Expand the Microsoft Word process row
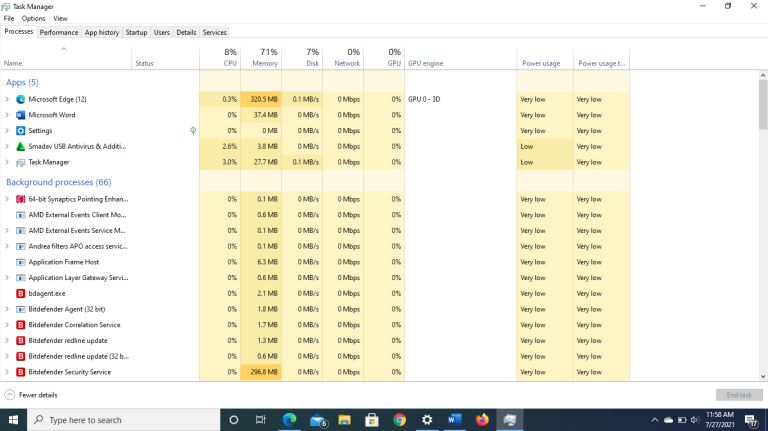The width and height of the screenshot is (768, 431). [x=7, y=115]
